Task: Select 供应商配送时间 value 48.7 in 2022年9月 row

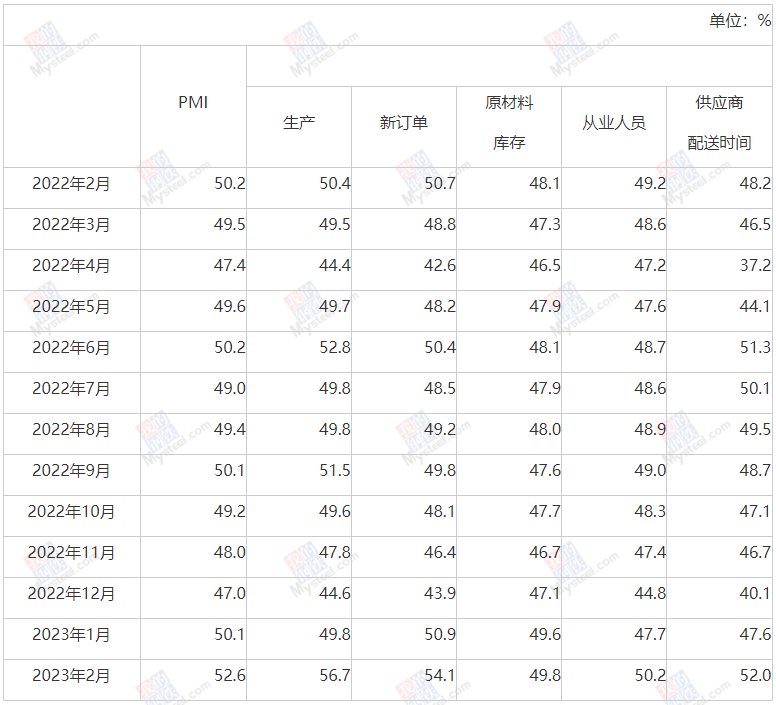Action: [x=755, y=470]
